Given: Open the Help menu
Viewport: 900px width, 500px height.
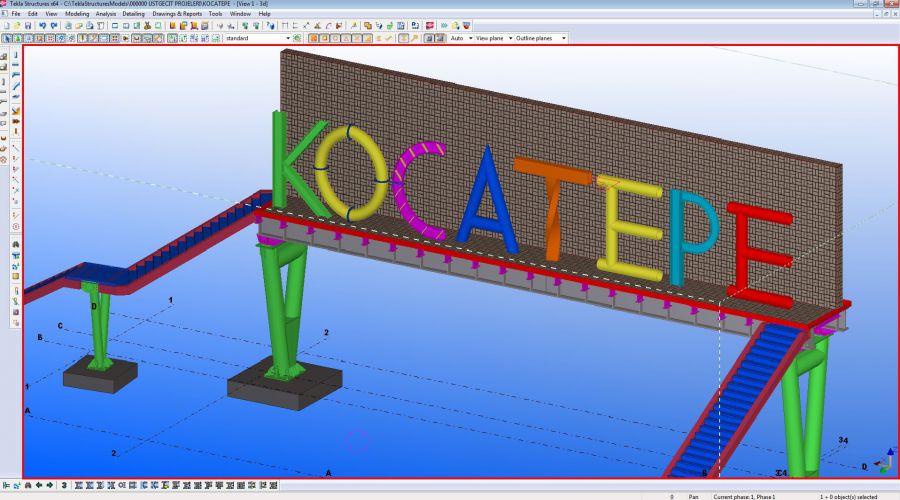Looking at the screenshot, I should pos(264,14).
